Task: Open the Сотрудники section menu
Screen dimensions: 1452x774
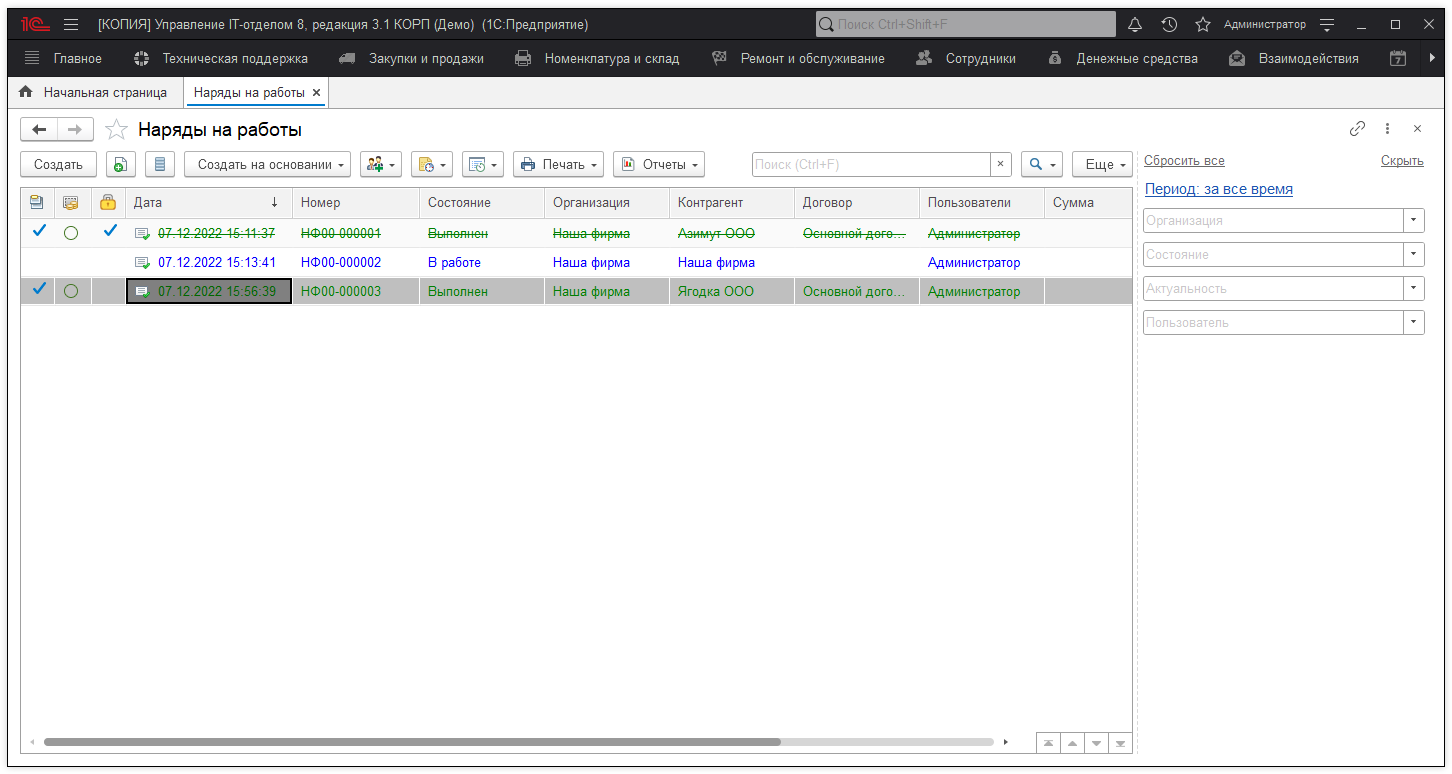Action: pos(966,59)
